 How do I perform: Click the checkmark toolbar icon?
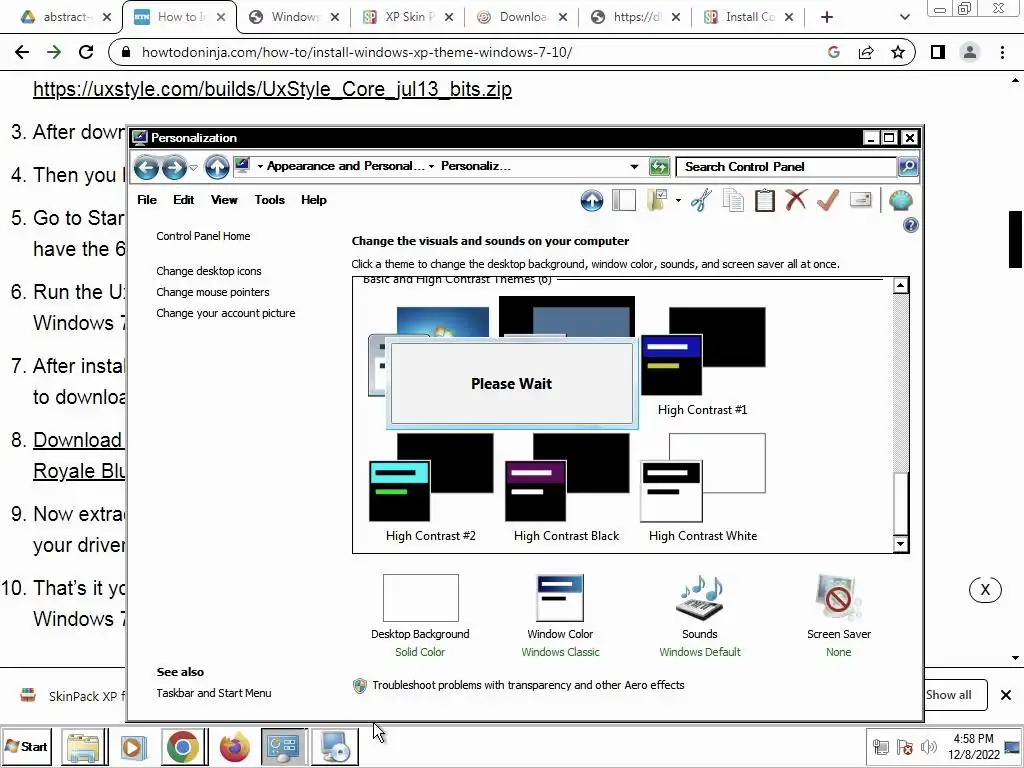pyautogui.click(x=827, y=200)
